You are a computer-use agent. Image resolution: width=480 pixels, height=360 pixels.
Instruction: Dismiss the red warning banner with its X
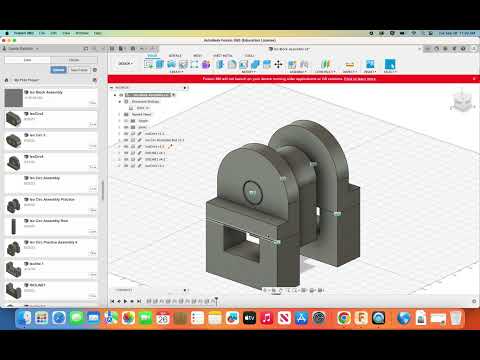coord(474,79)
